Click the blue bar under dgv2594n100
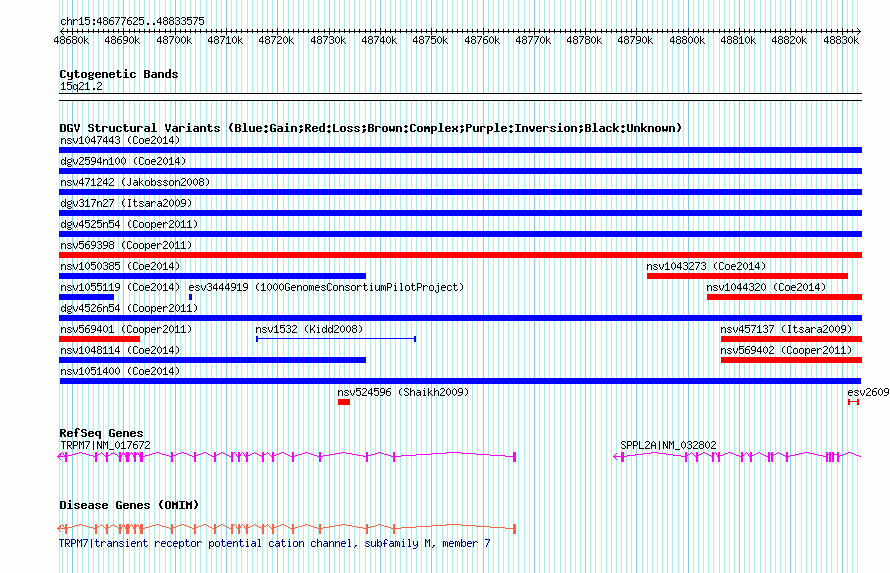Image resolution: width=890 pixels, height=573 pixels. pos(460,171)
